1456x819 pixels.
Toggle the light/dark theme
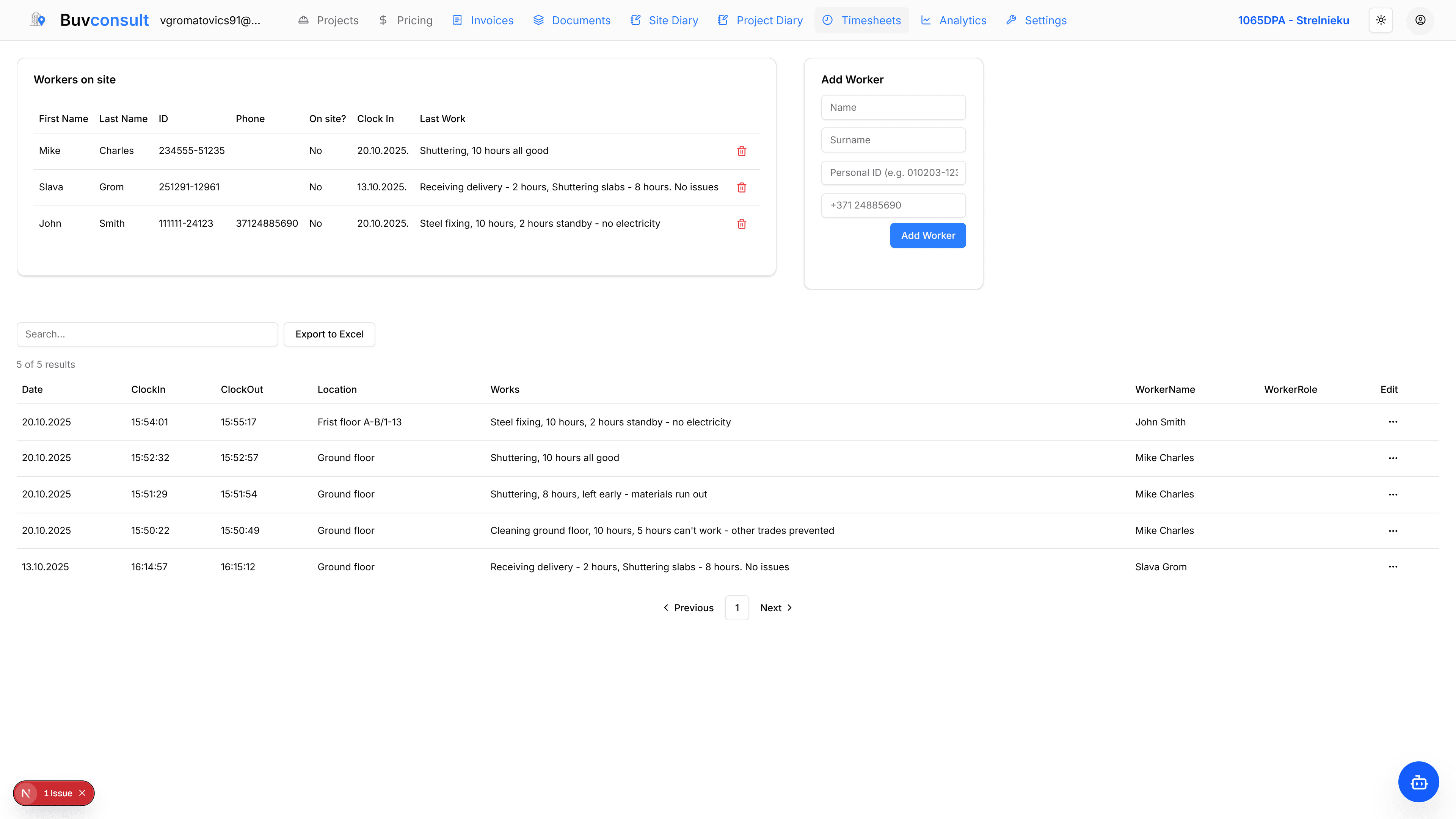[x=1381, y=20]
